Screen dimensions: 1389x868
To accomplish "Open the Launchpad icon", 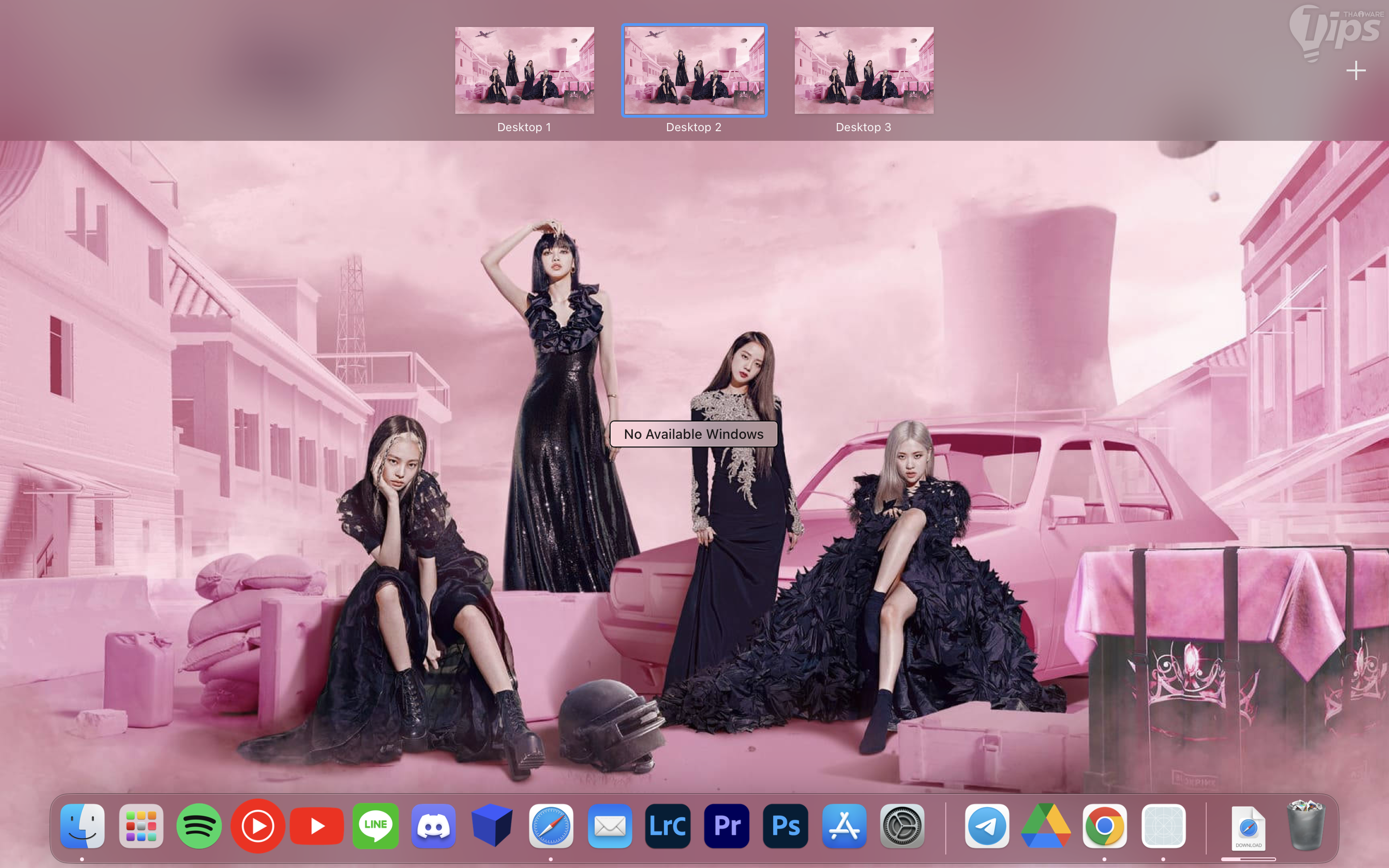I will pos(141,826).
